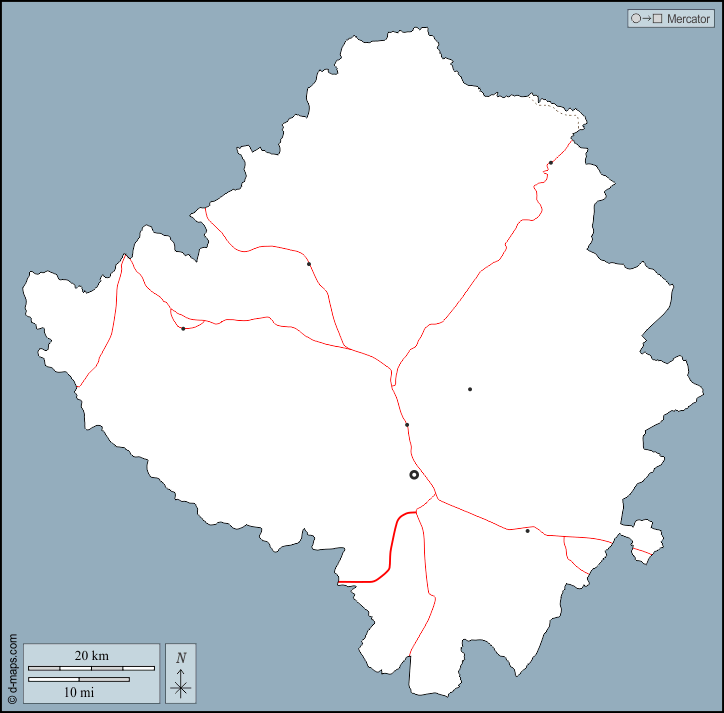Viewport: 724px width, 713px height.
Task: Click the circle-to-square projection icon
Action: pyautogui.click(x=646, y=19)
